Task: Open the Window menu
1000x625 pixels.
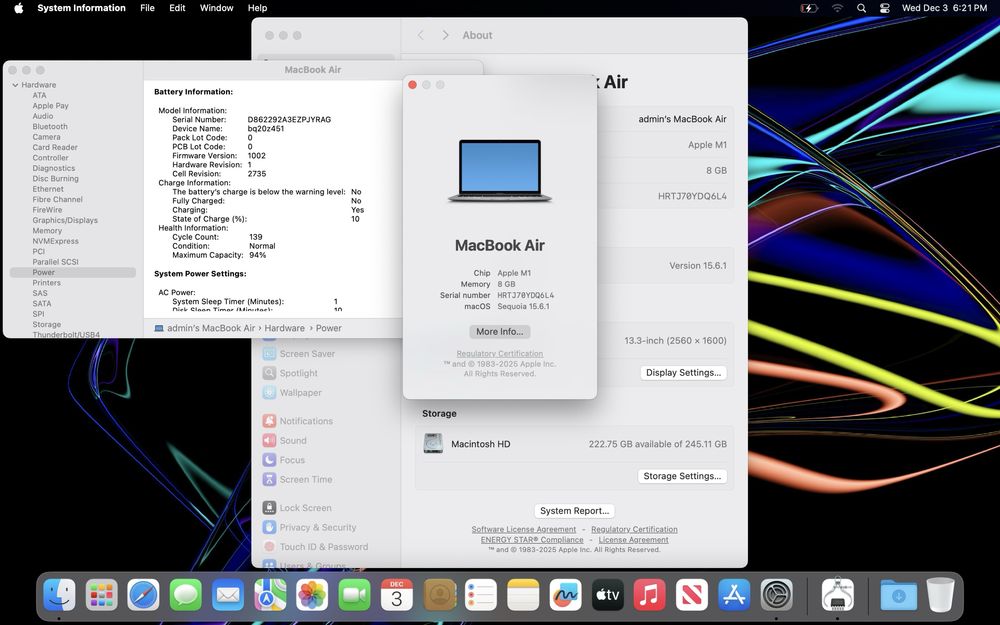Action: click(x=216, y=8)
